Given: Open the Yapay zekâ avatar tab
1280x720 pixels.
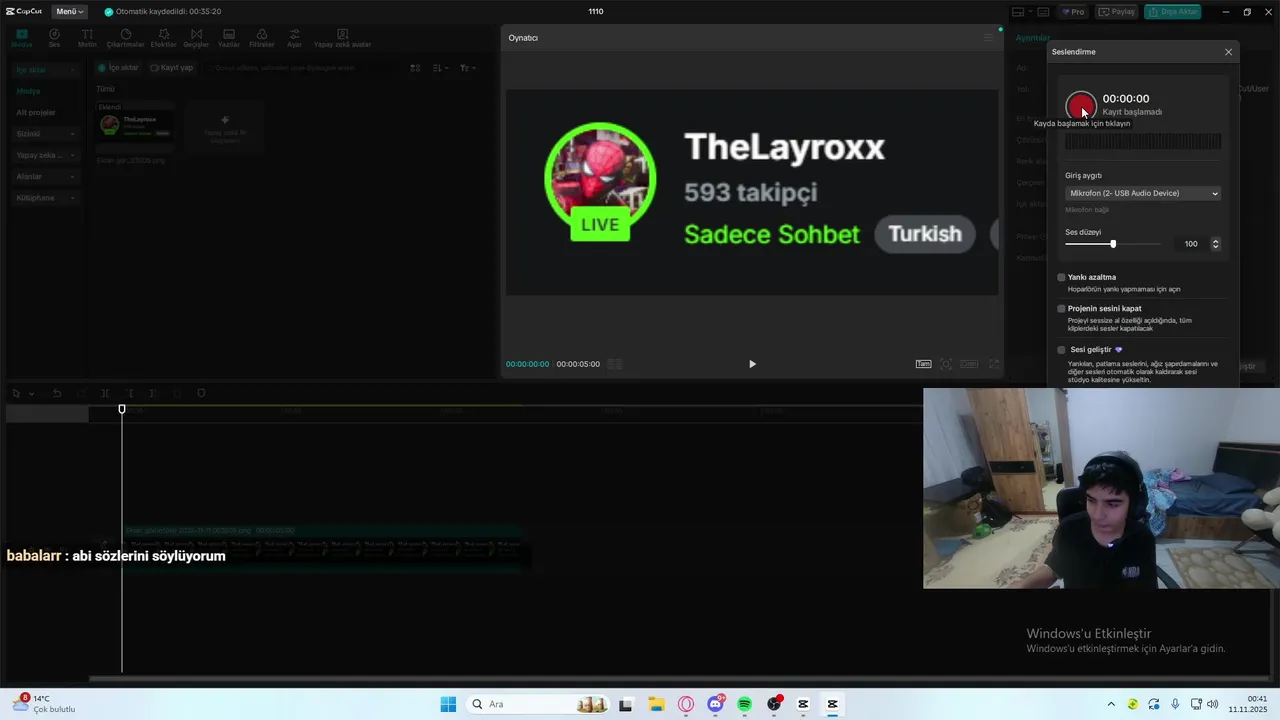Looking at the screenshot, I should [342, 38].
